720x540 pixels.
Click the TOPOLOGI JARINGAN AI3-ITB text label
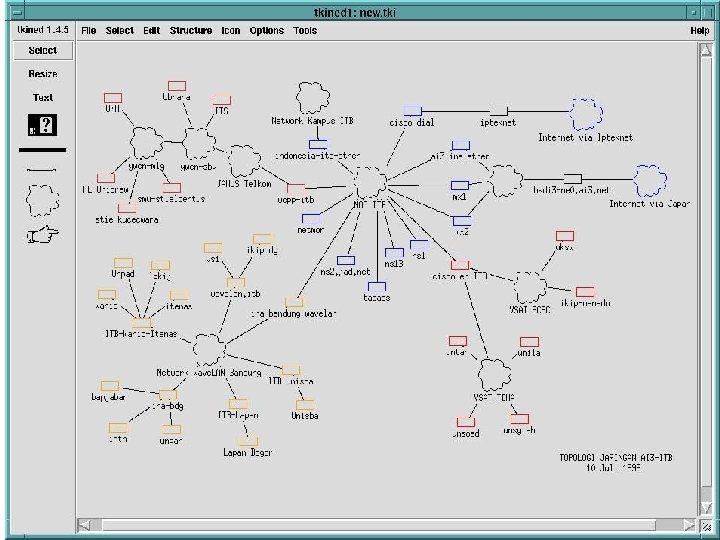615,458
